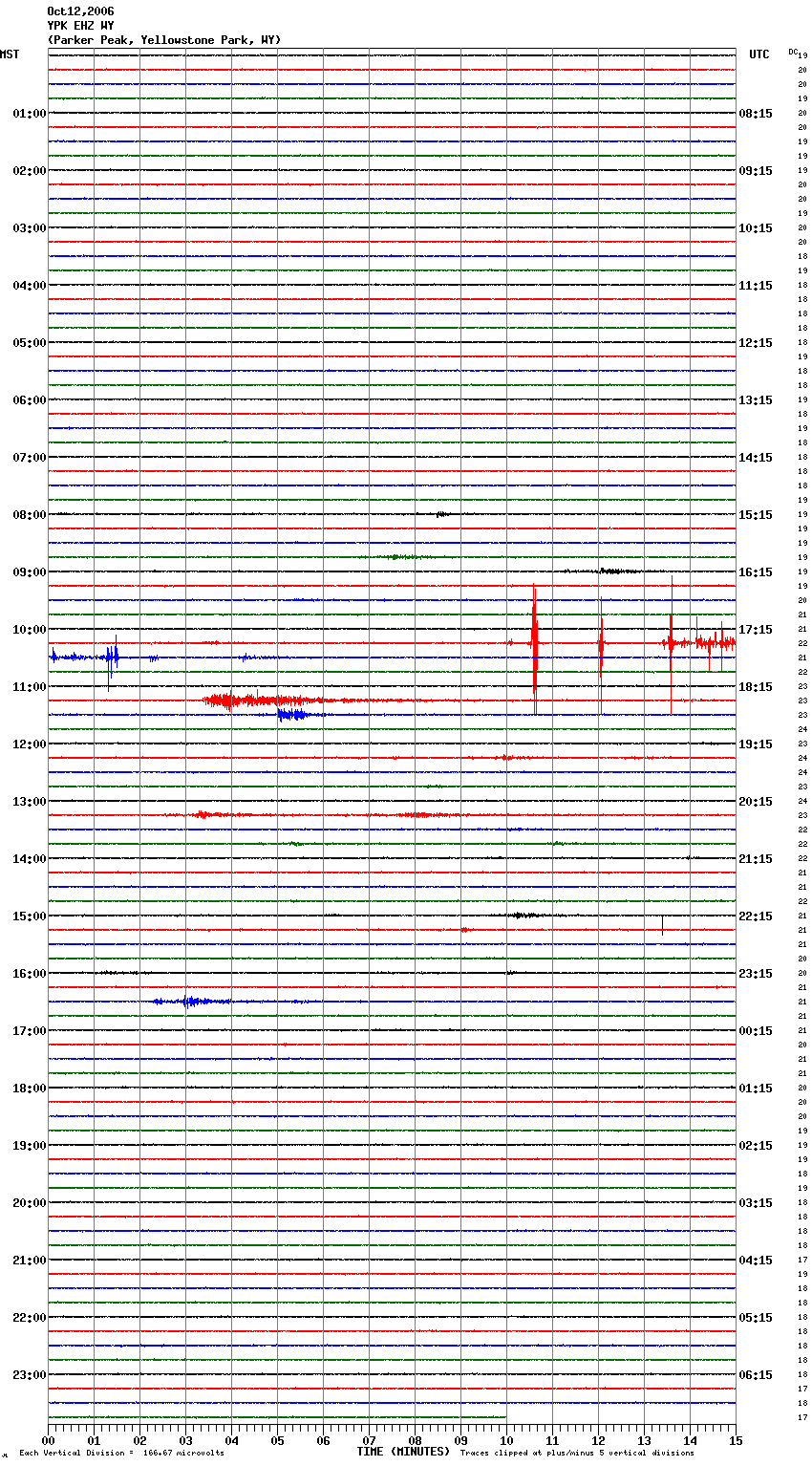Screen dimensions: 812x1466
Task: Select minute 15 on the bottom axis
Action: [736, 1439]
